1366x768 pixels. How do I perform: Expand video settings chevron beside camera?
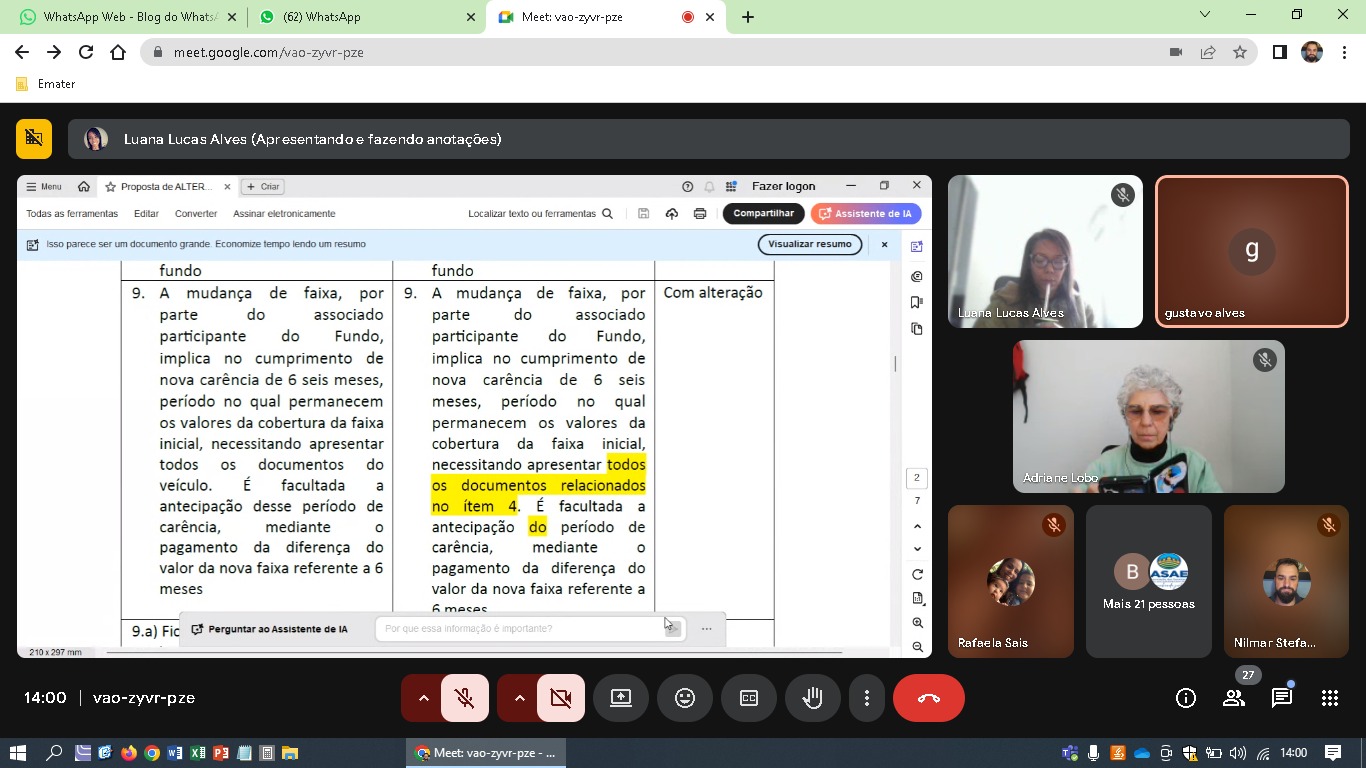click(519, 698)
